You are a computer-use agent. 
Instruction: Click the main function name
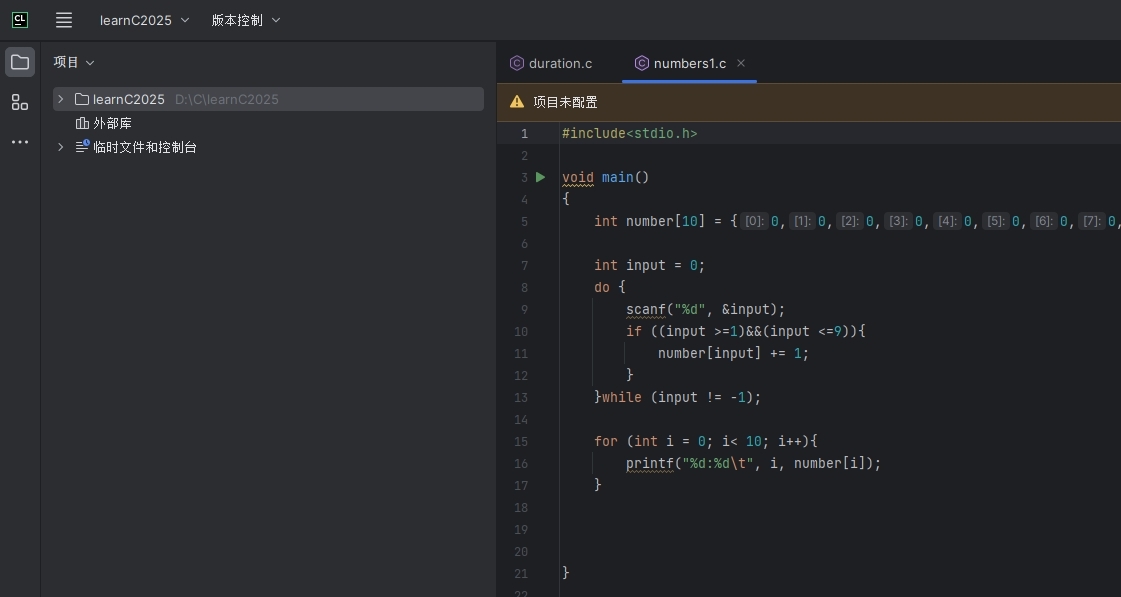point(617,177)
